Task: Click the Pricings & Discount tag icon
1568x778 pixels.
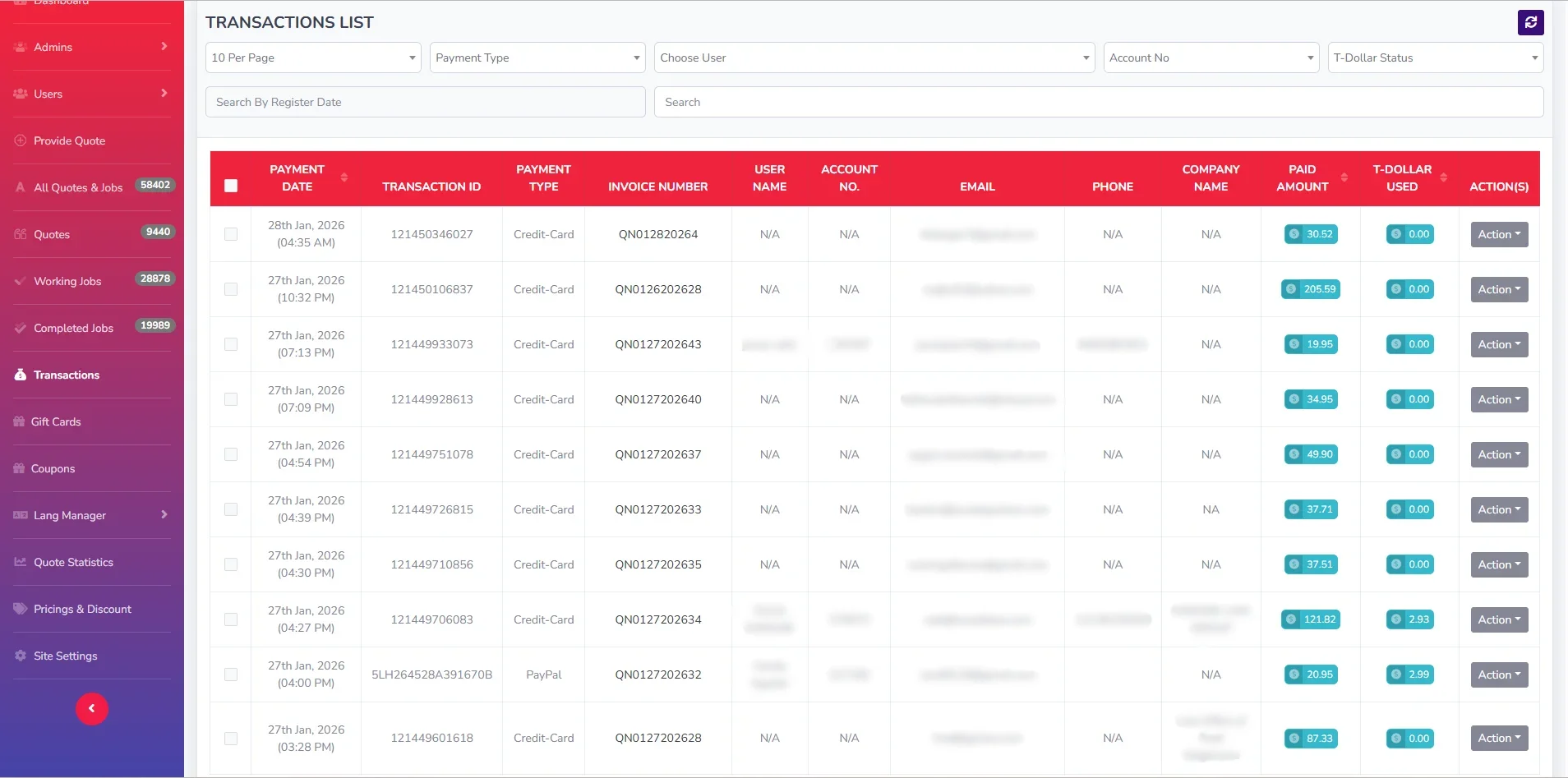Action: click(x=21, y=609)
